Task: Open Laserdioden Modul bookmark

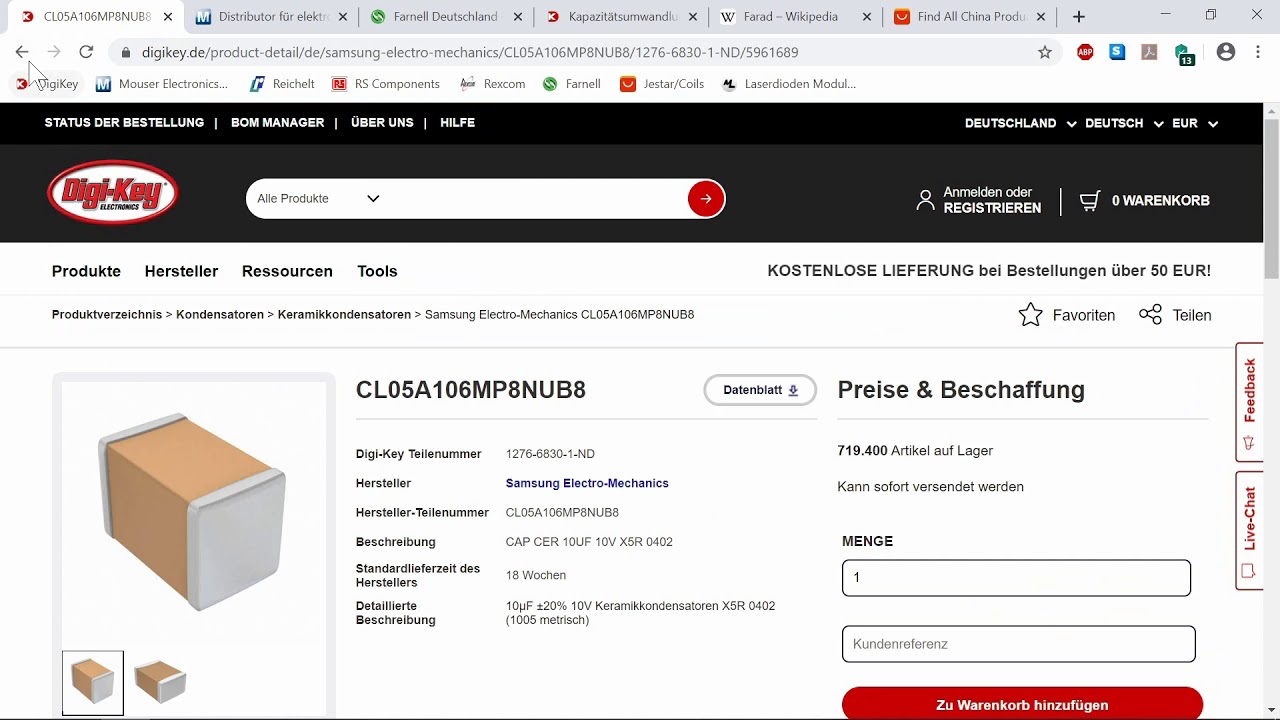Action: [790, 84]
